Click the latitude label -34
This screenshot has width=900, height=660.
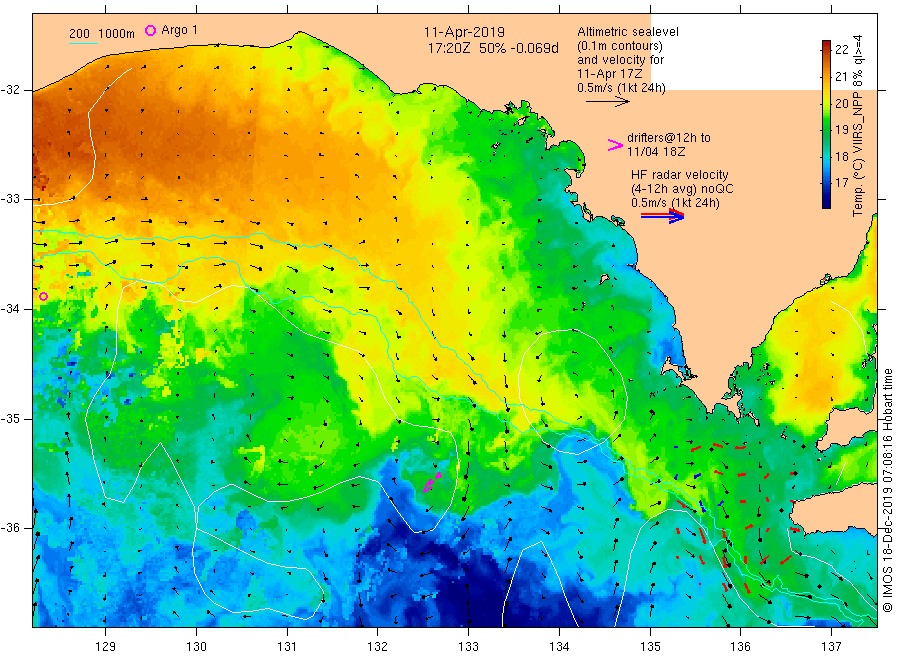10,309
